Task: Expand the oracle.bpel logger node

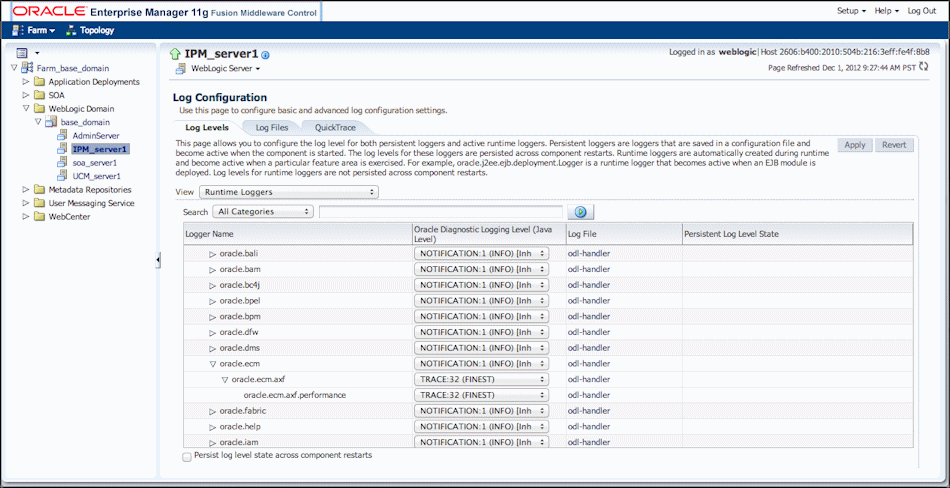Action: point(212,301)
